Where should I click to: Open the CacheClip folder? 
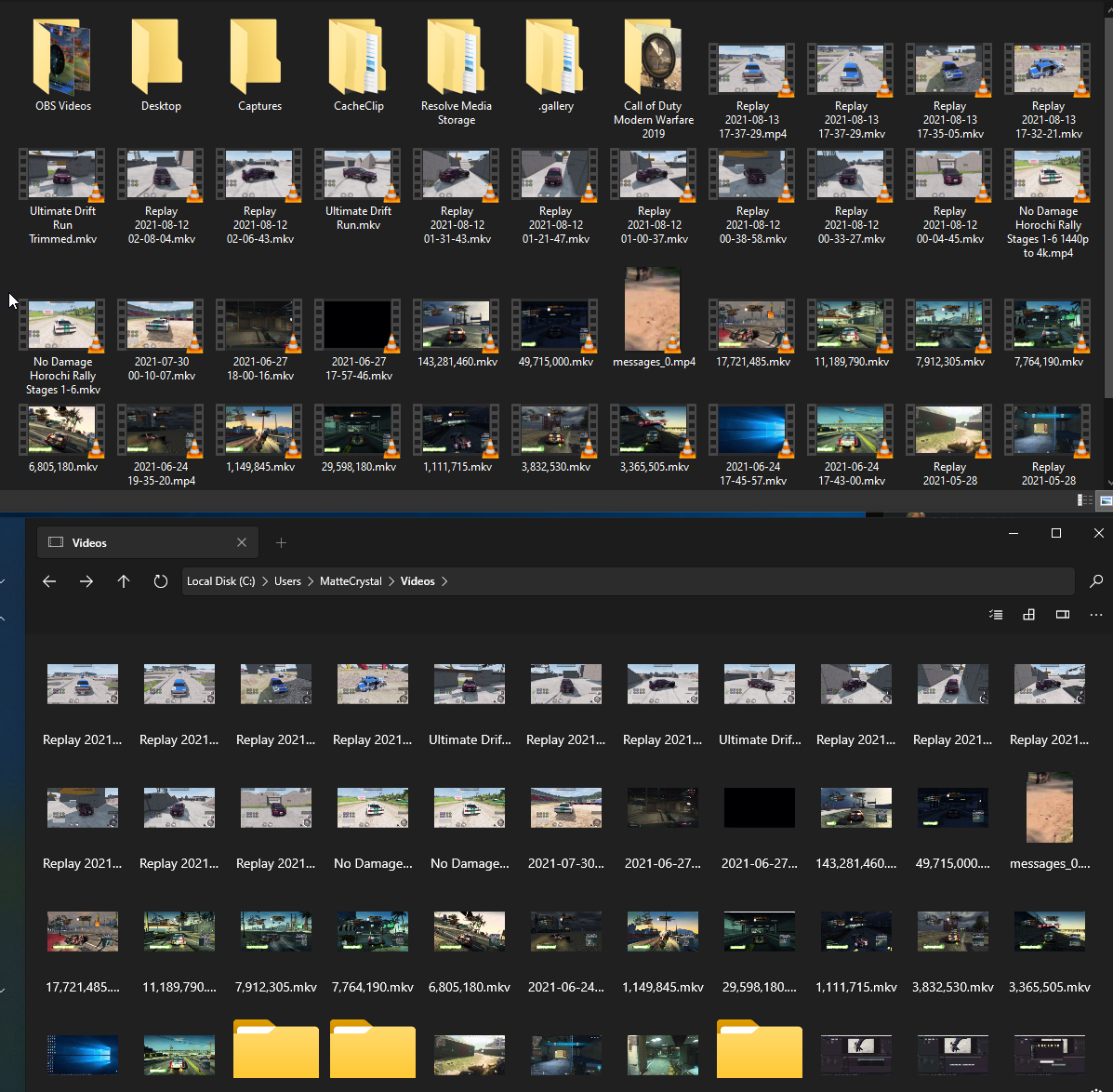359,66
